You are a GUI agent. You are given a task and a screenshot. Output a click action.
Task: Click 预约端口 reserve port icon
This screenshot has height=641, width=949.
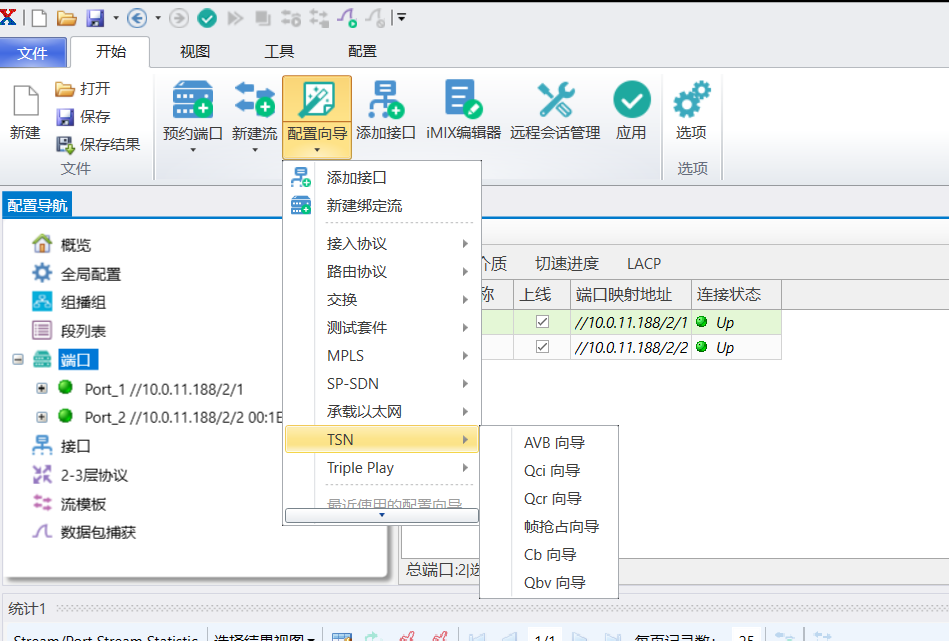coord(192,99)
